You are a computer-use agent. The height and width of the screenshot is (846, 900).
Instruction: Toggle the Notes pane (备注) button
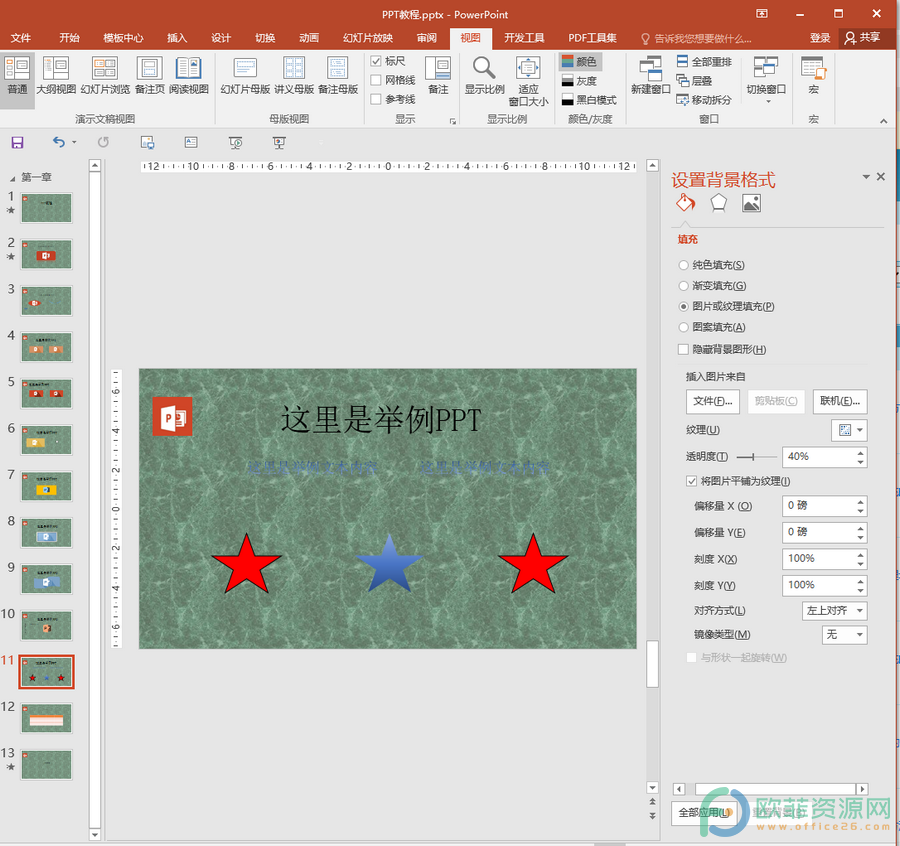[x=438, y=76]
